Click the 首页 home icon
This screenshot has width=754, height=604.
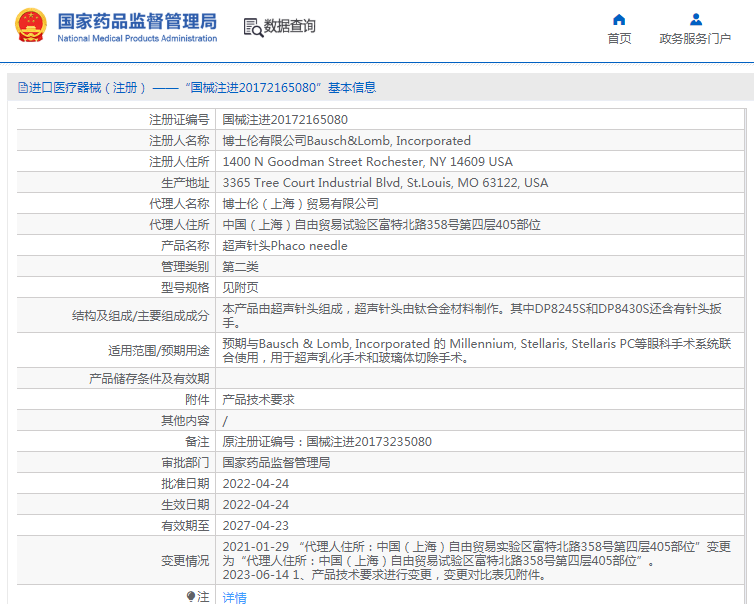click(619, 20)
